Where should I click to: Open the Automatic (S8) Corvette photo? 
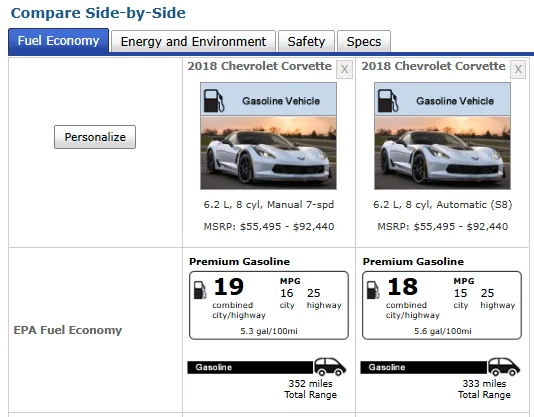click(442, 153)
